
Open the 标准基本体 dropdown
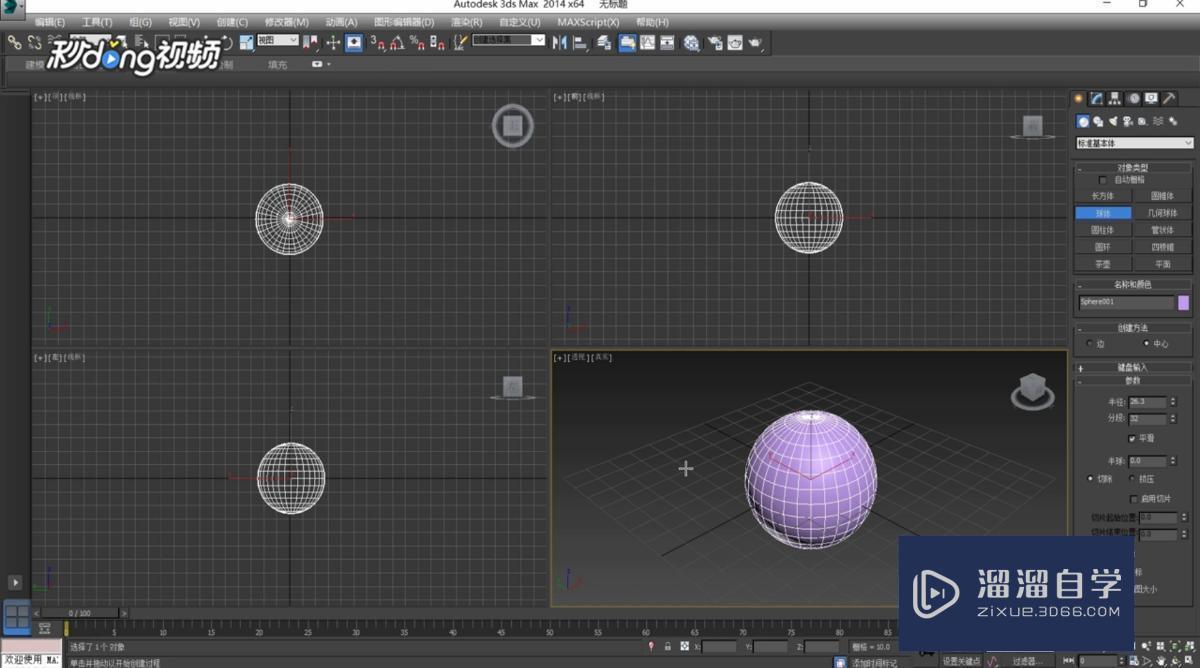(x=1133, y=143)
